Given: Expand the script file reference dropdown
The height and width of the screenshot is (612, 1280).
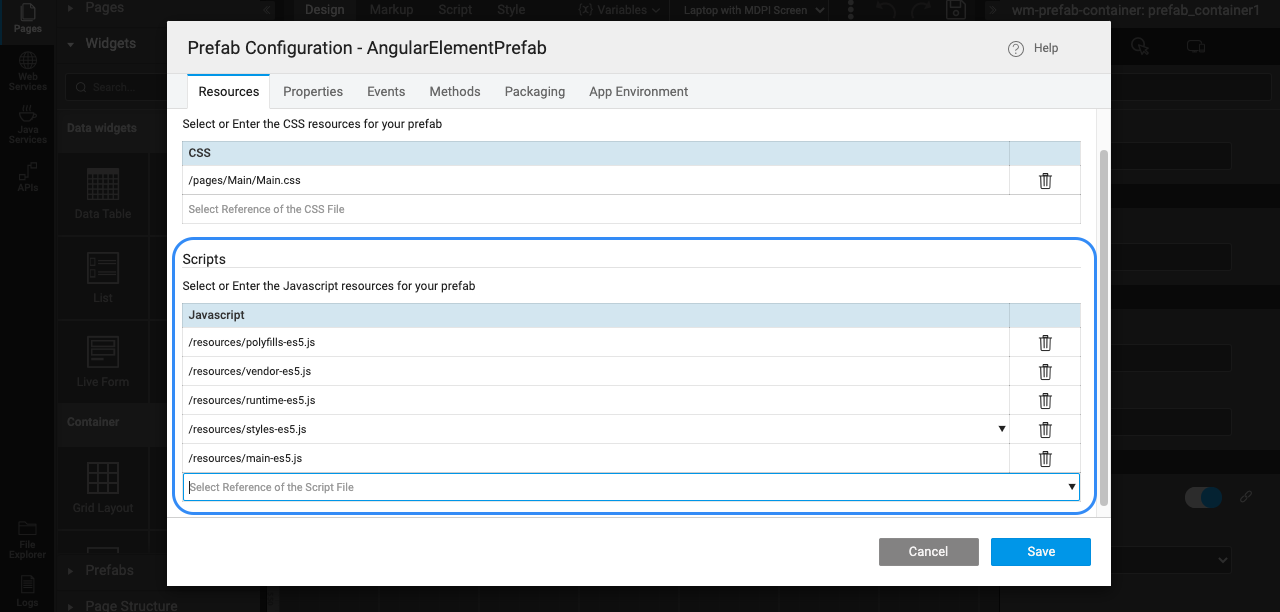Looking at the screenshot, I should point(1072,487).
